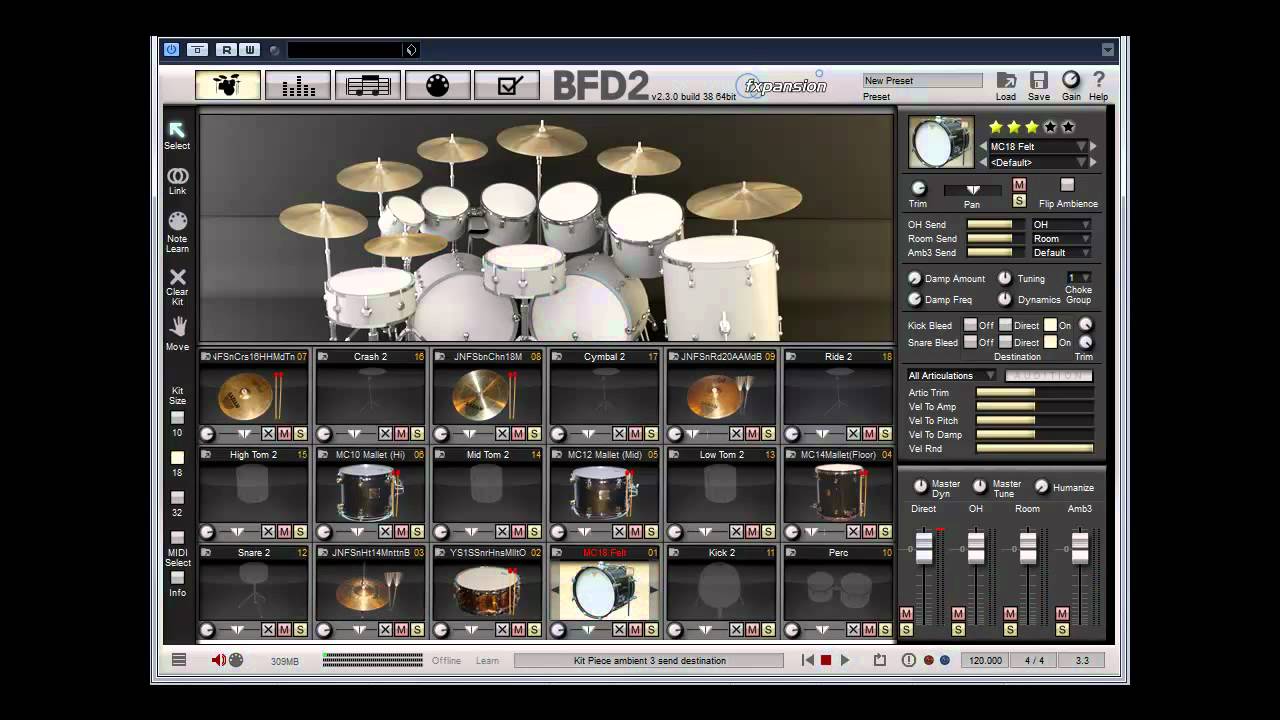Toggle the red speaker audio icon
Image resolution: width=1280 pixels, height=720 pixels.
(x=219, y=660)
